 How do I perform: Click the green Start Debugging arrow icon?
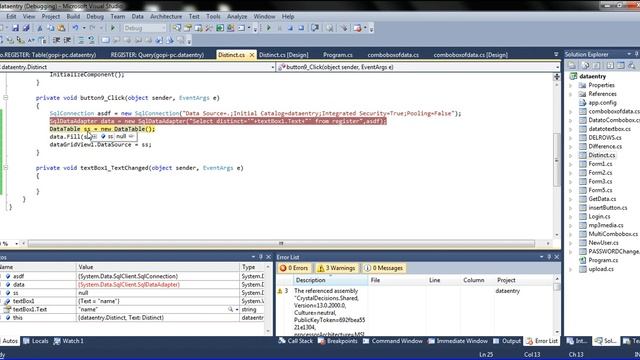pyautogui.click(x=113, y=28)
